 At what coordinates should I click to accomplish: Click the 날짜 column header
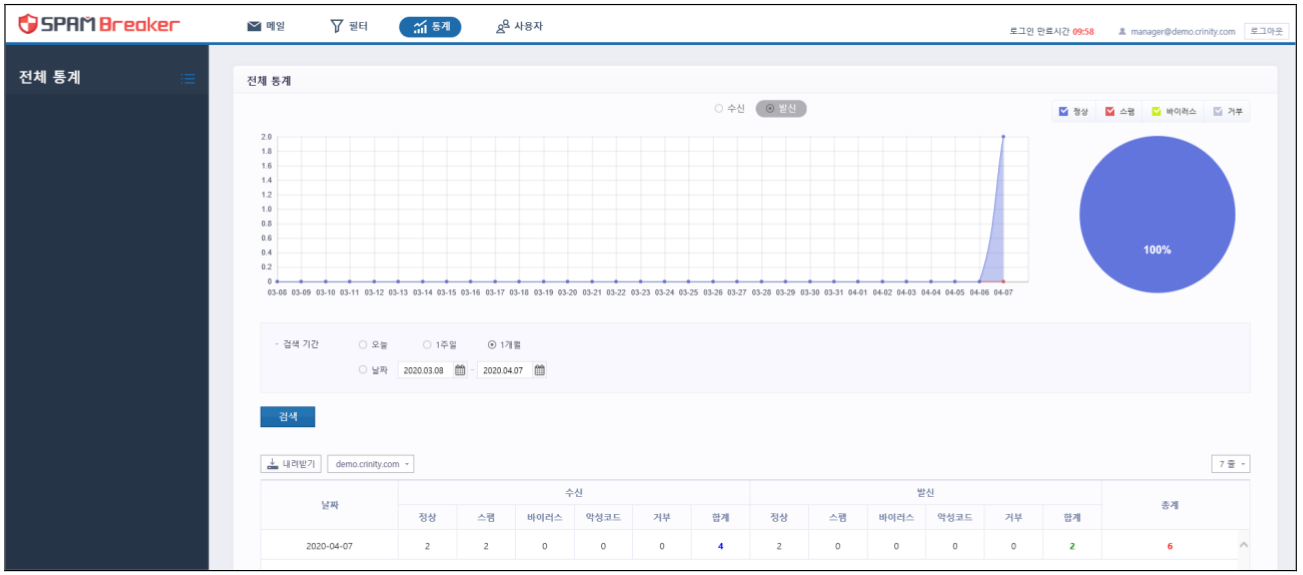(329, 505)
